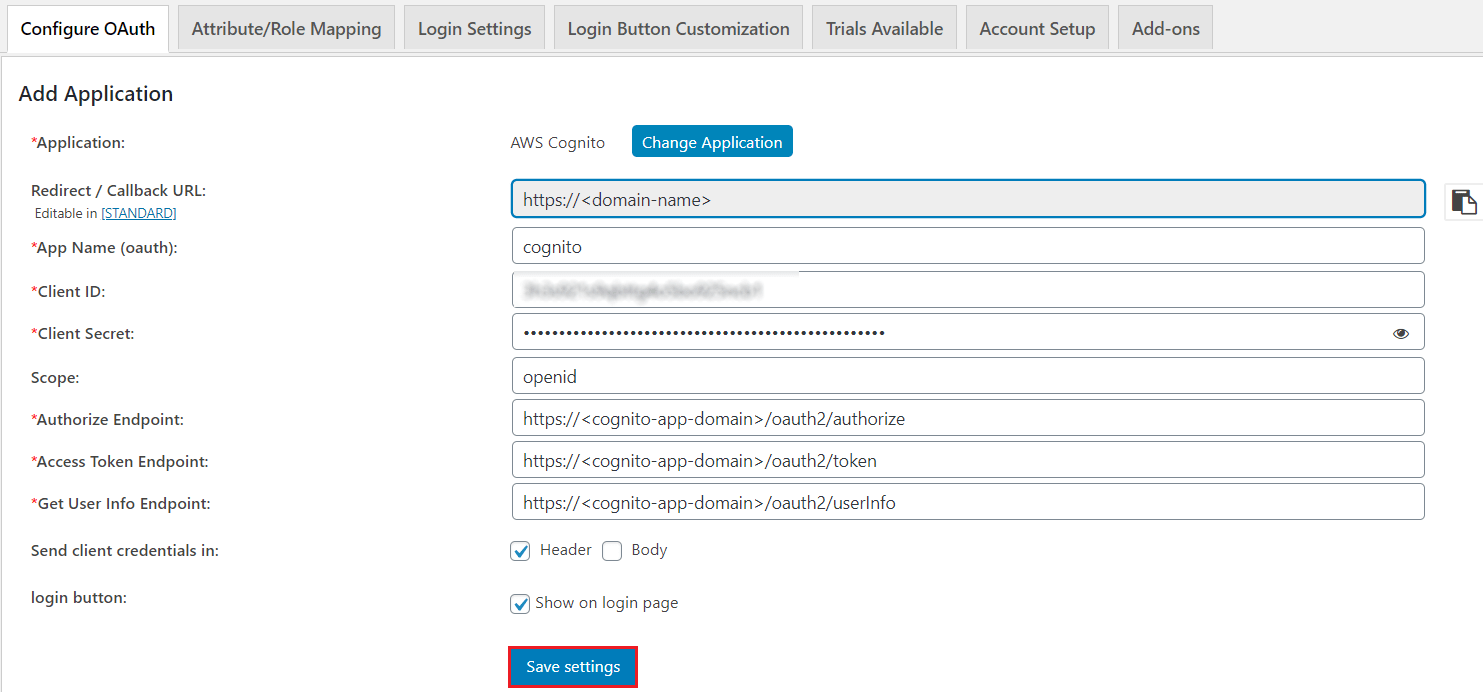Click the Save settings button
This screenshot has width=1483, height=692.
click(572, 666)
